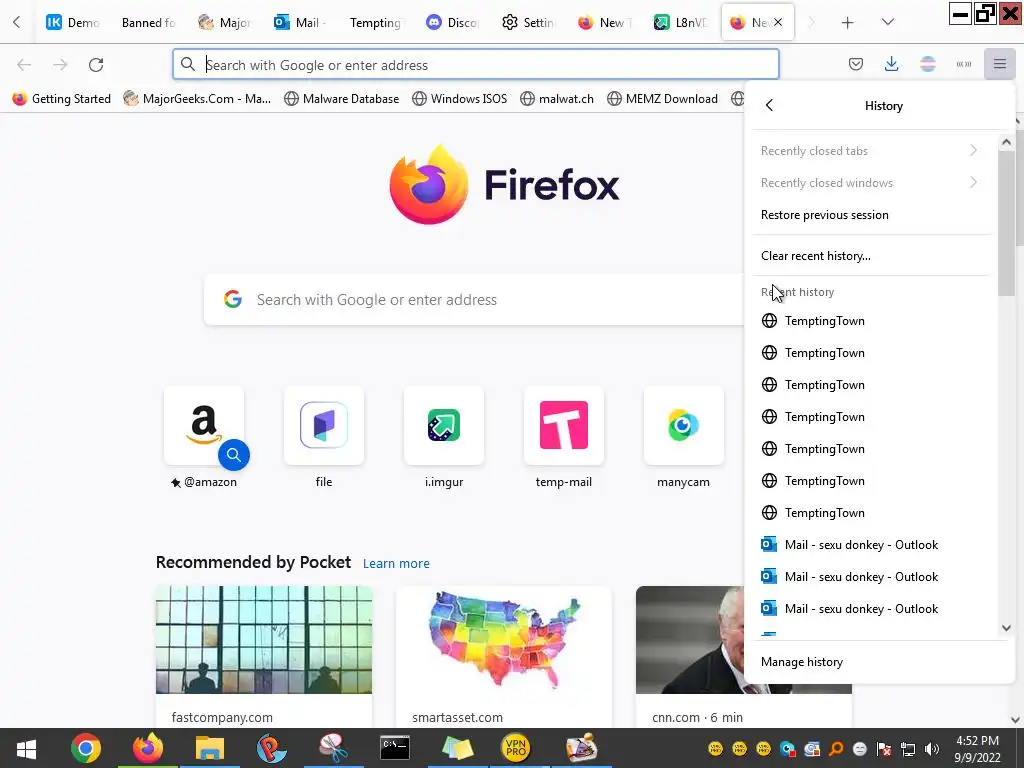Open the cnn.com Pocket story thumbnail
The image size is (1024, 768).
690,639
